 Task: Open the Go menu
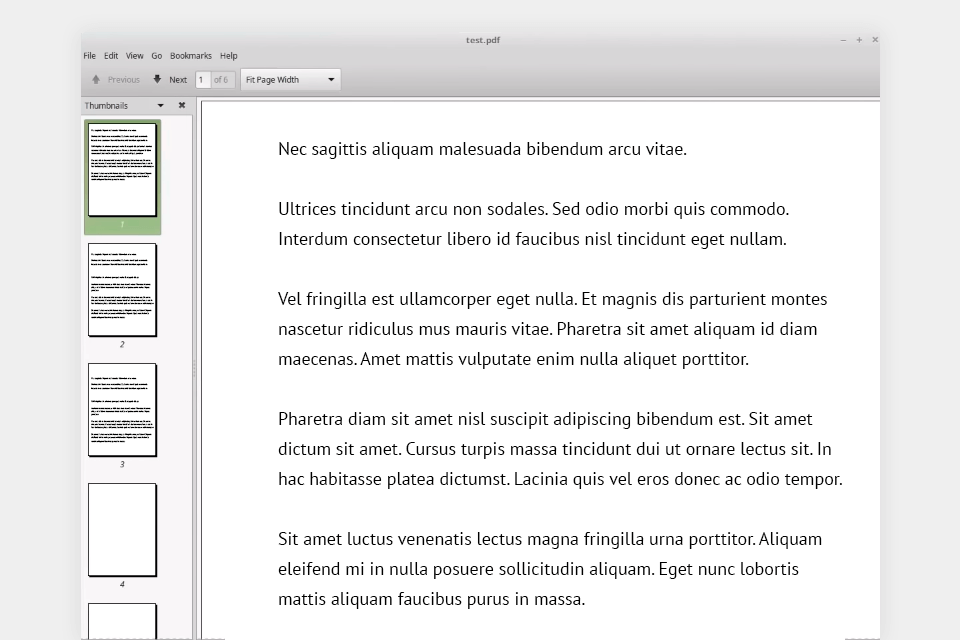(x=157, y=56)
